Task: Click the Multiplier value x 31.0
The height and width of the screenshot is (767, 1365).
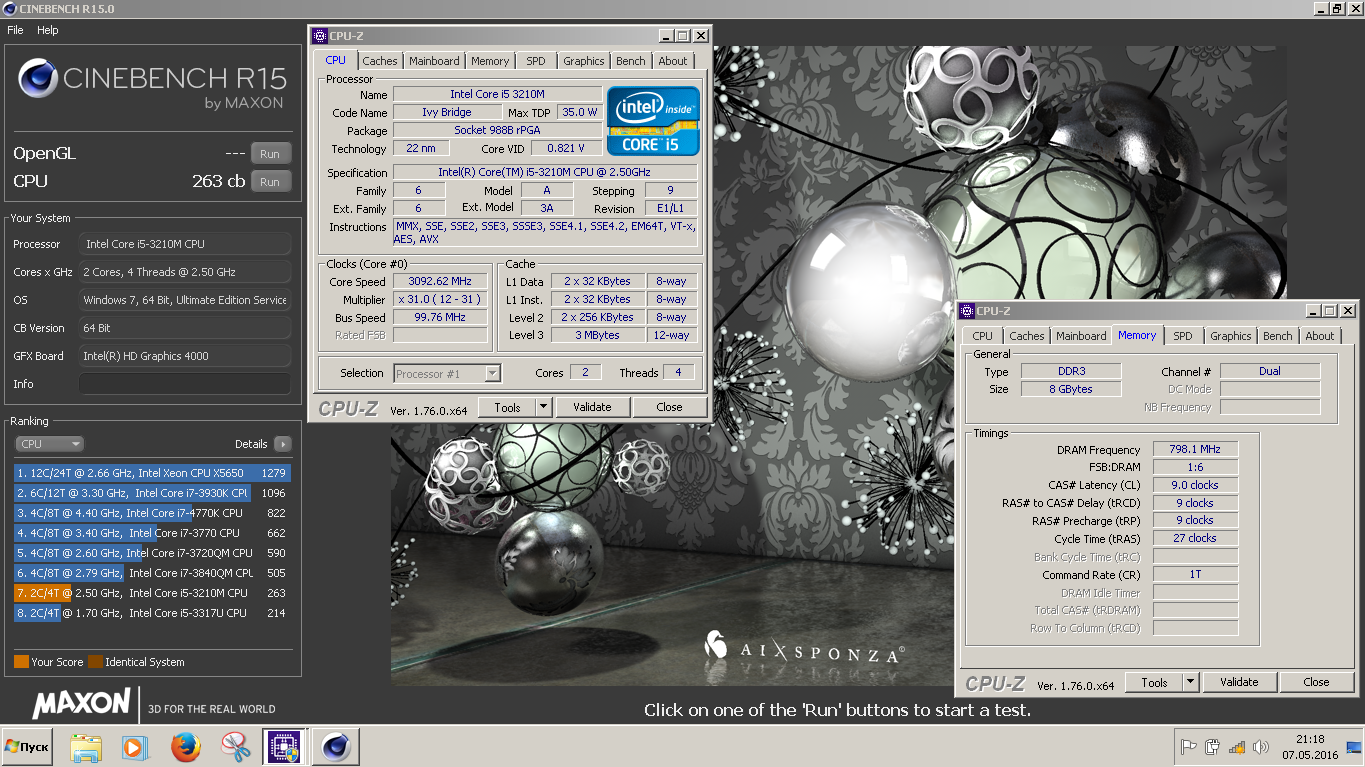Action: pos(440,299)
